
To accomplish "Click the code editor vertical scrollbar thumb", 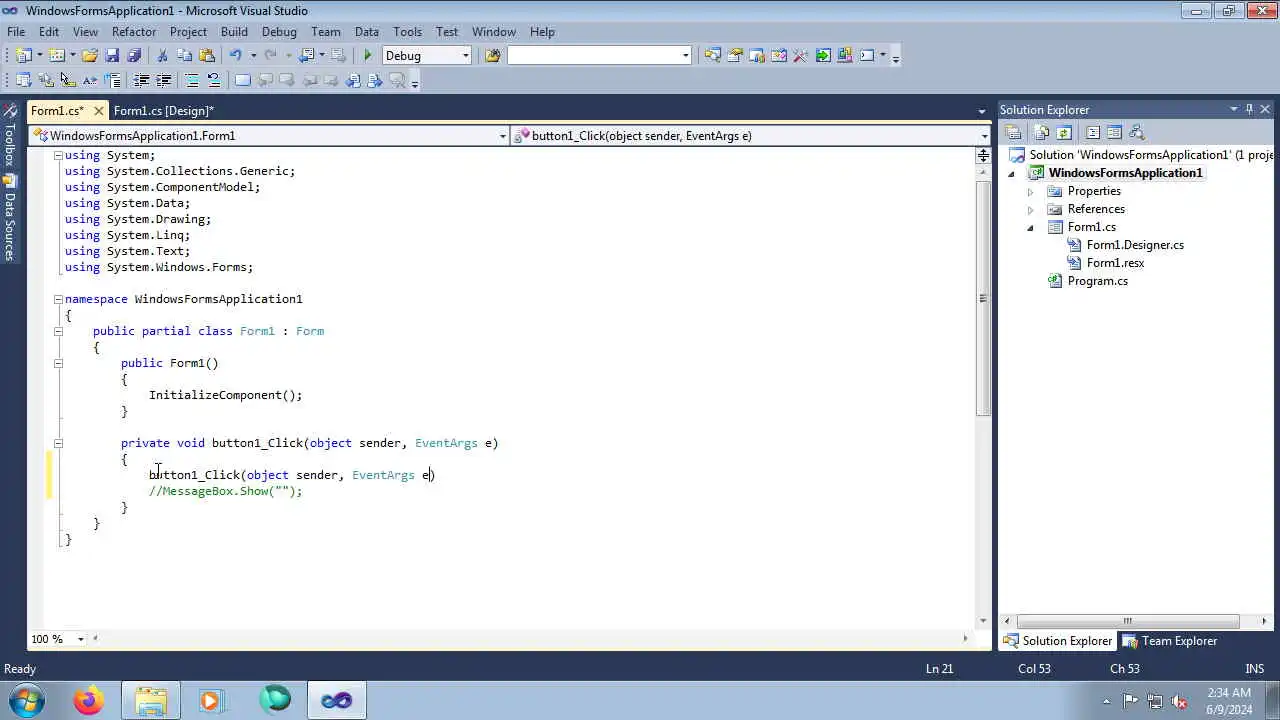I will pyautogui.click(x=983, y=297).
